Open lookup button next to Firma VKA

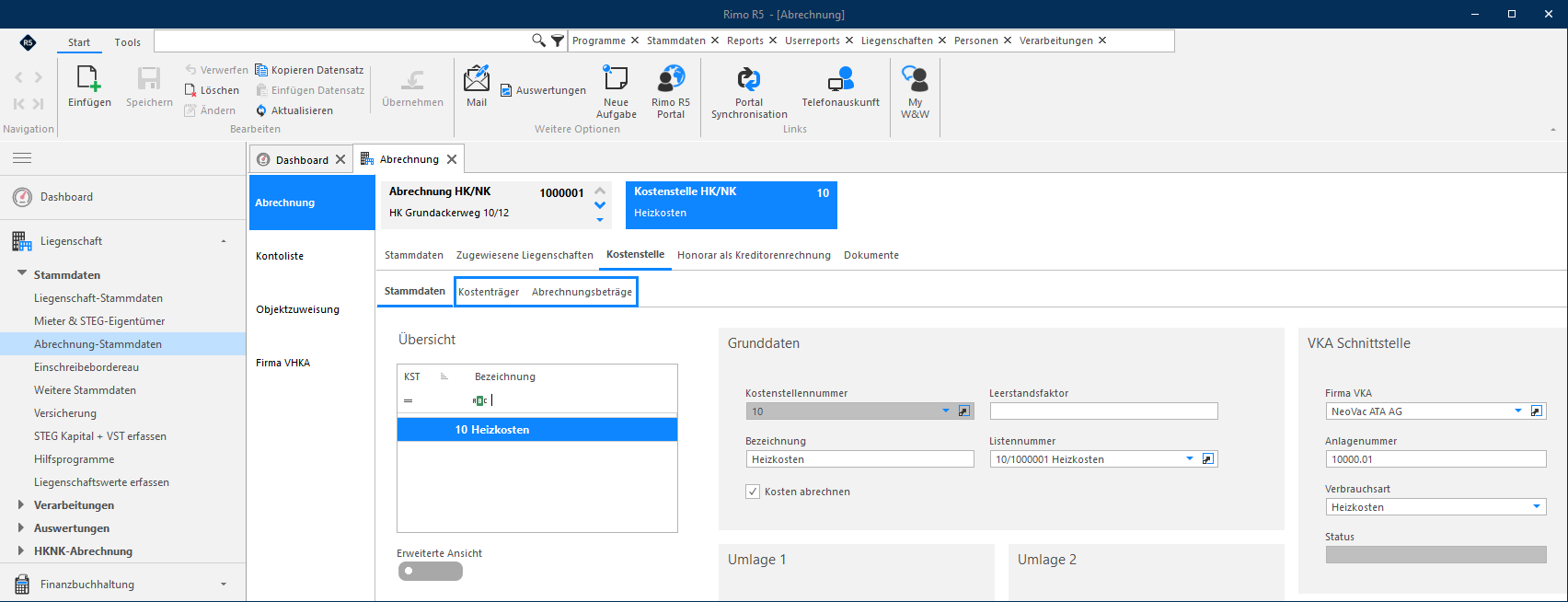pos(1537,411)
